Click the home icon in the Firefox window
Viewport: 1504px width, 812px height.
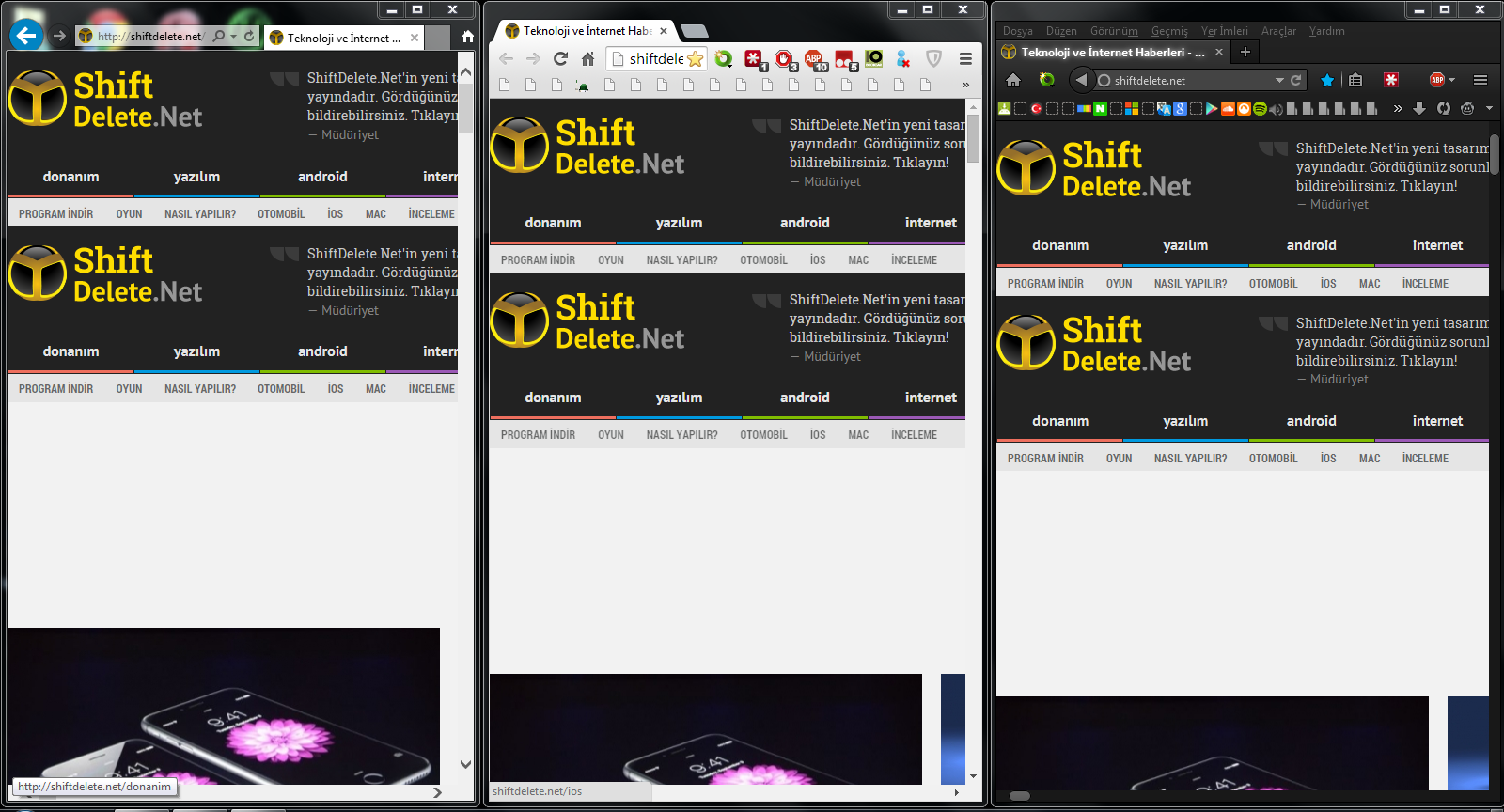click(x=1013, y=80)
